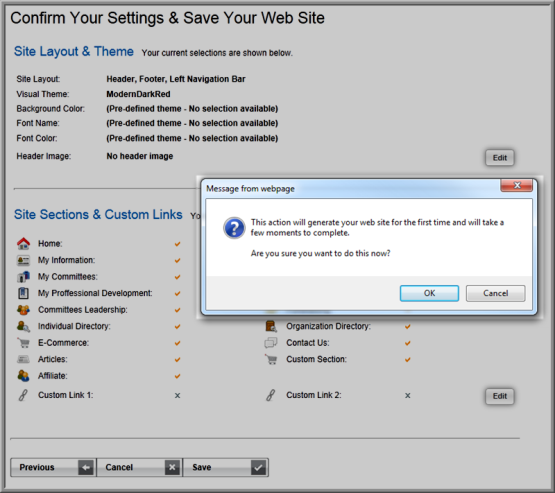The image size is (555, 493).
Task: Click the Contact Us chat icon
Action: (271, 343)
